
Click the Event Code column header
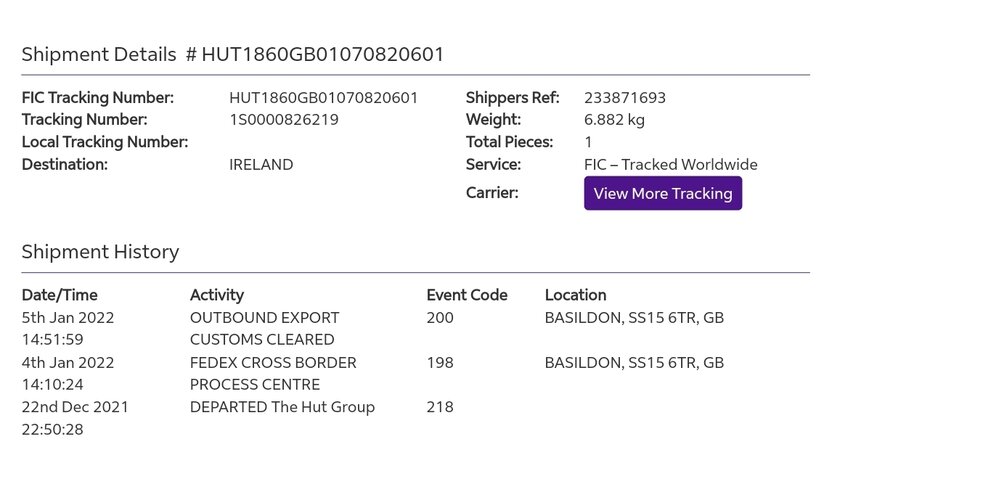tap(467, 295)
